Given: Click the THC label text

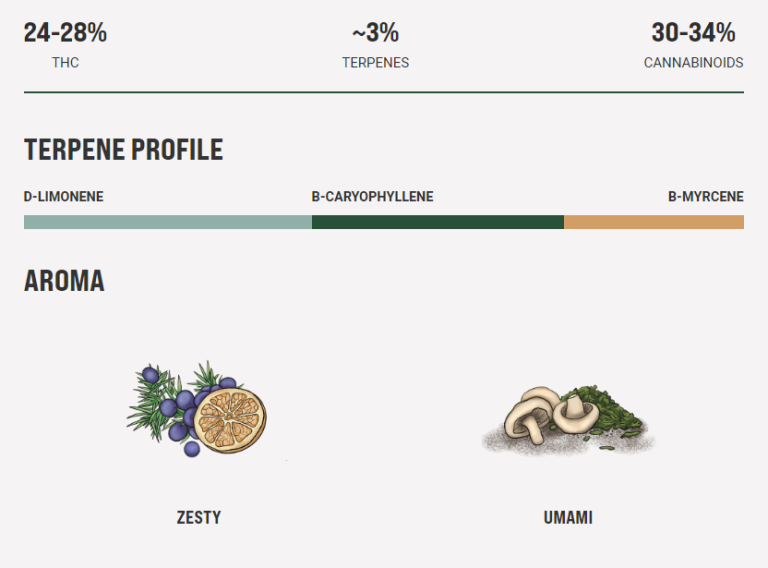Looking at the screenshot, I should [65, 62].
